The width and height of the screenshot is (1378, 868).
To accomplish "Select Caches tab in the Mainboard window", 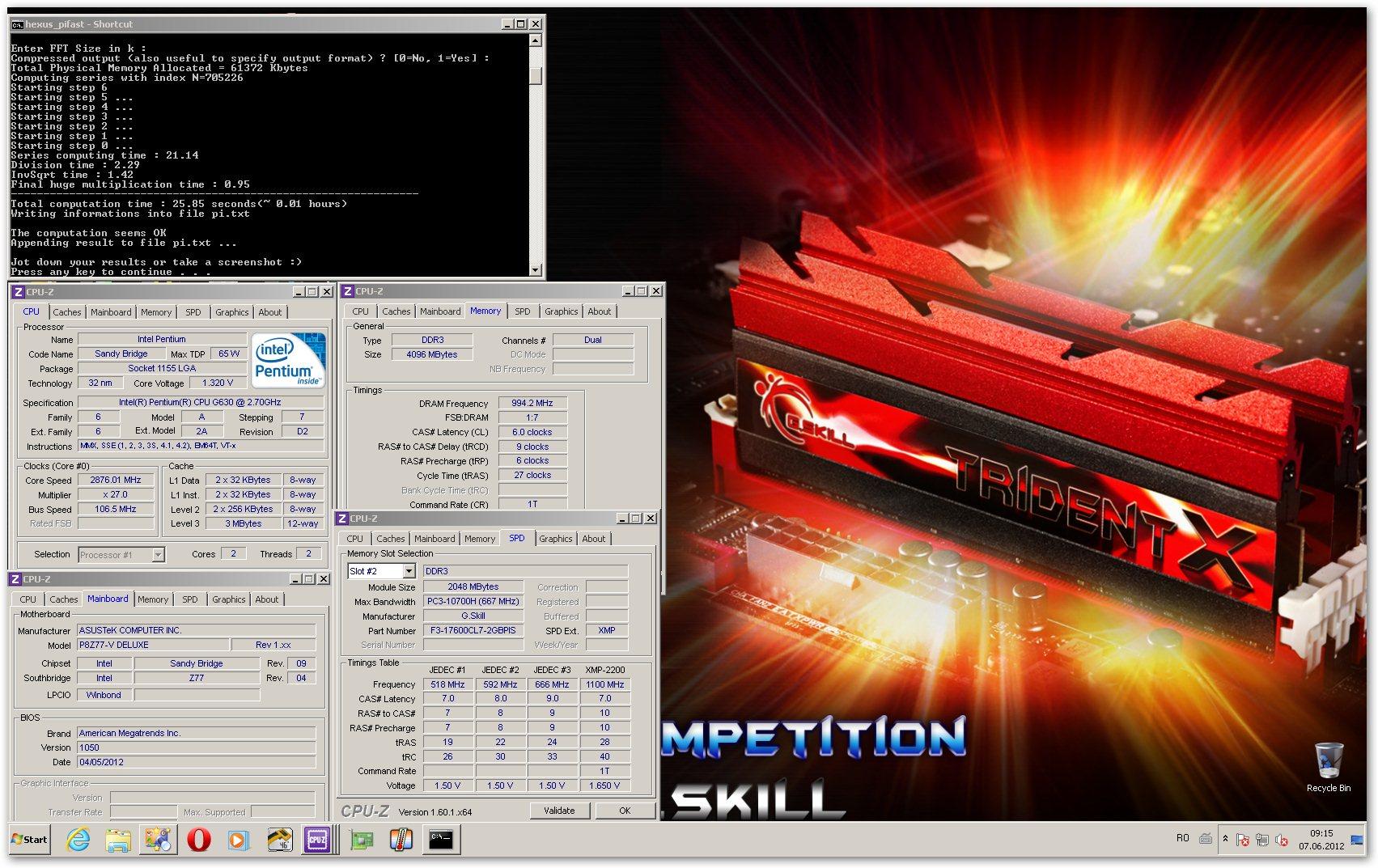I will click(63, 599).
